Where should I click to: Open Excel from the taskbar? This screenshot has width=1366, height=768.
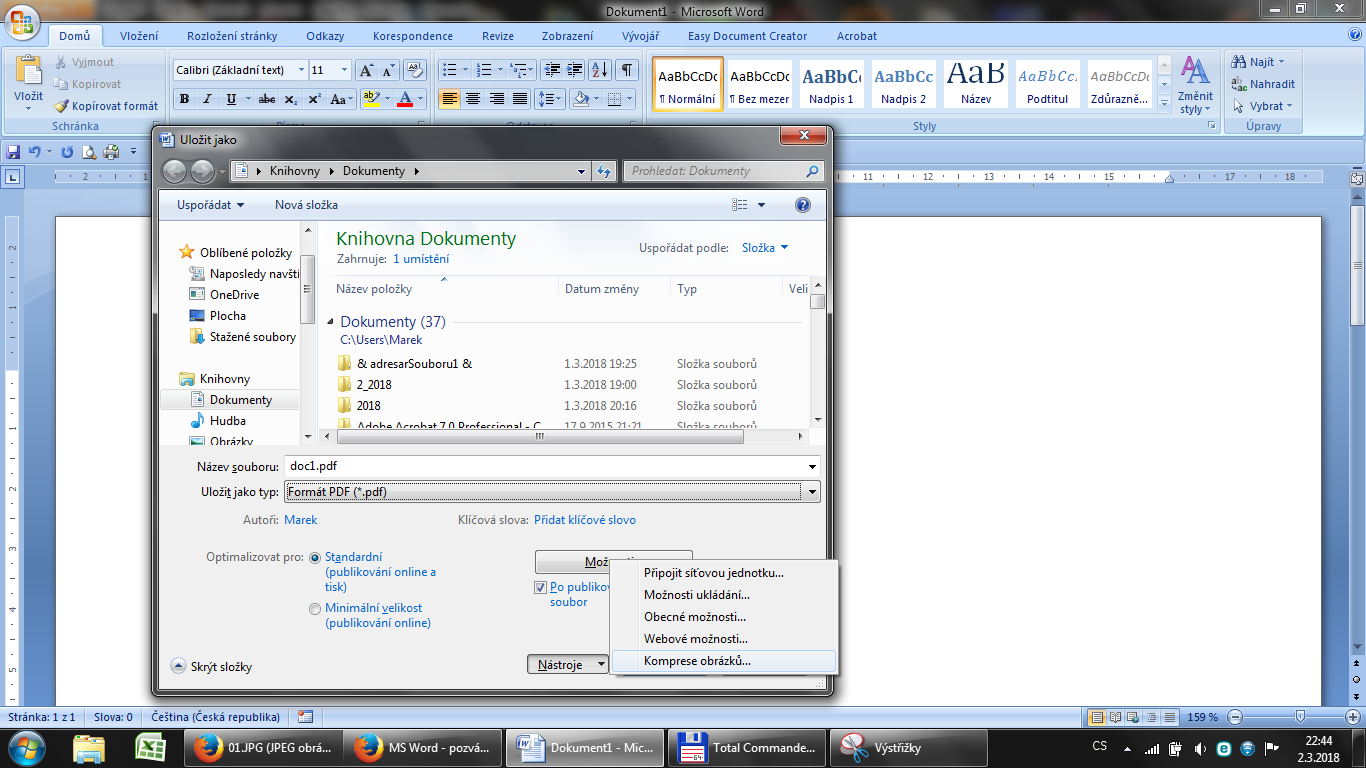(x=150, y=747)
